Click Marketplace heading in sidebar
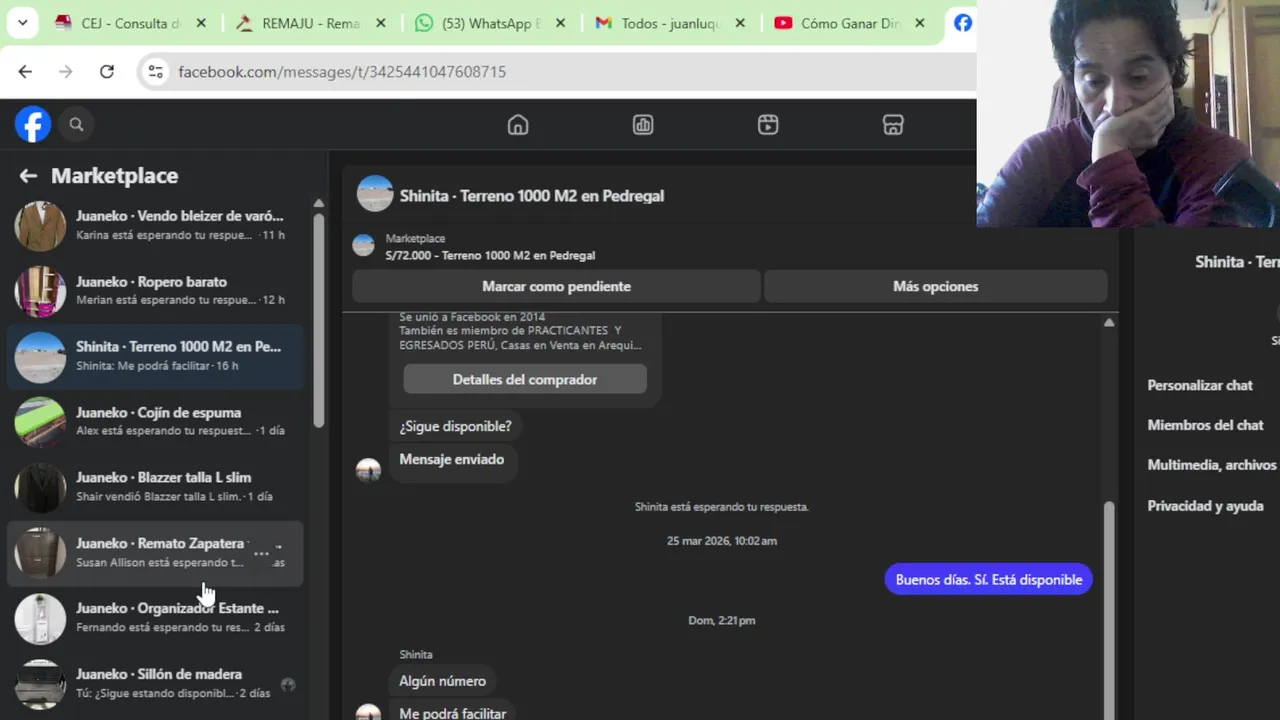Image resolution: width=1280 pixels, height=720 pixels. pyautogui.click(x=115, y=176)
